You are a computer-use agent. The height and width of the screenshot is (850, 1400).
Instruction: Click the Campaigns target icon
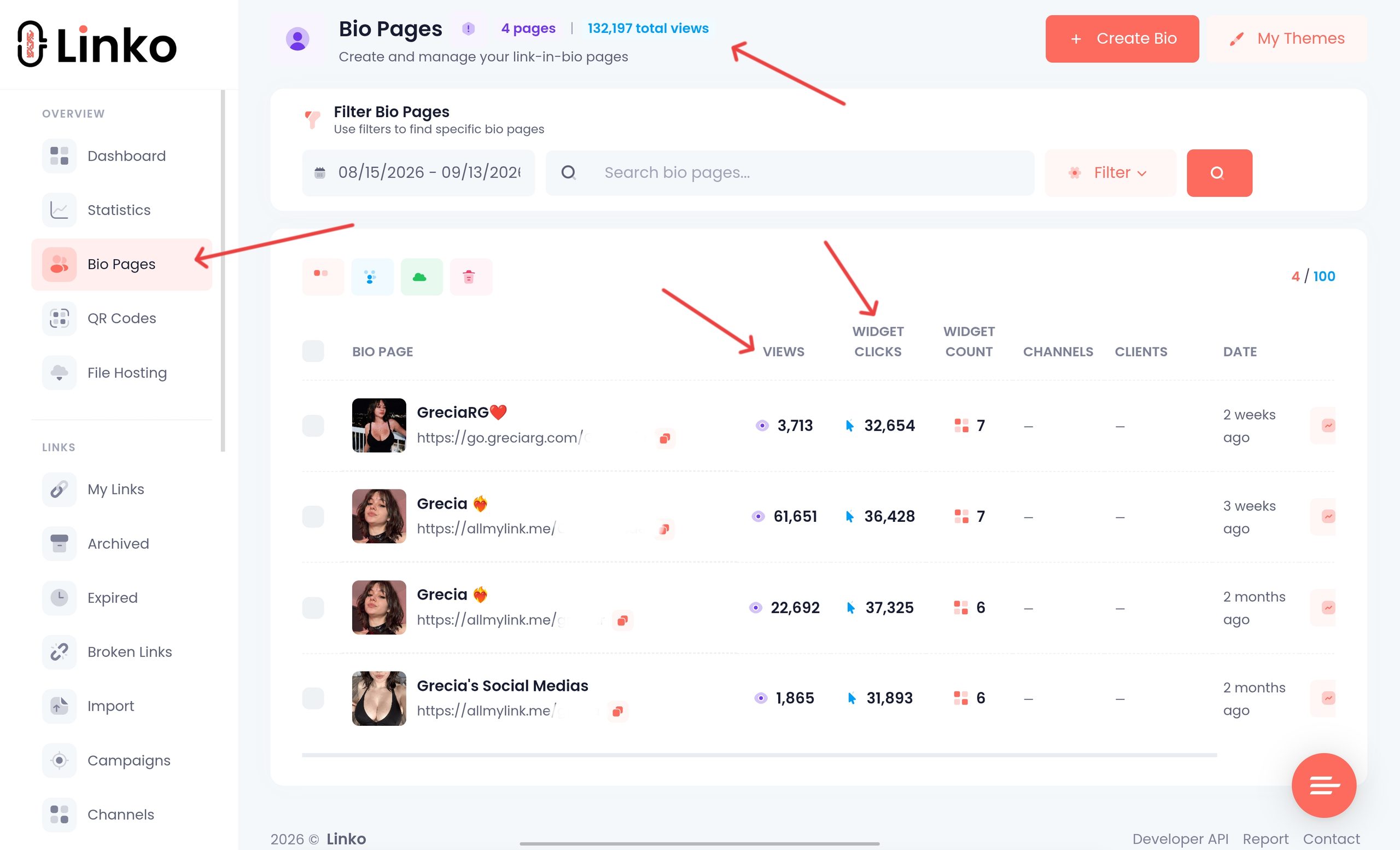tap(59, 760)
